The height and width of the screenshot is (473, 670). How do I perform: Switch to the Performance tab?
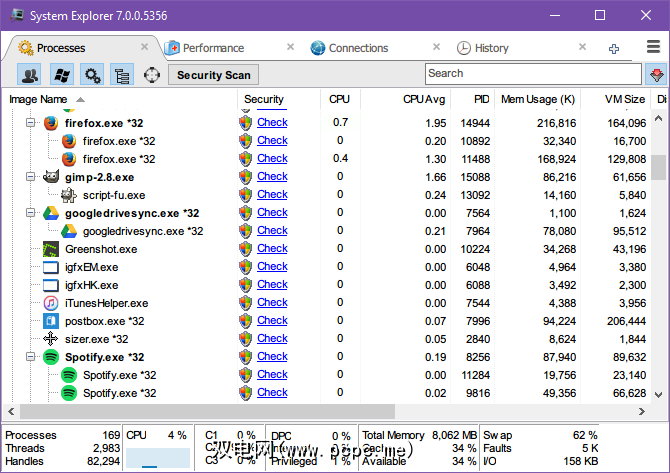tap(213, 48)
